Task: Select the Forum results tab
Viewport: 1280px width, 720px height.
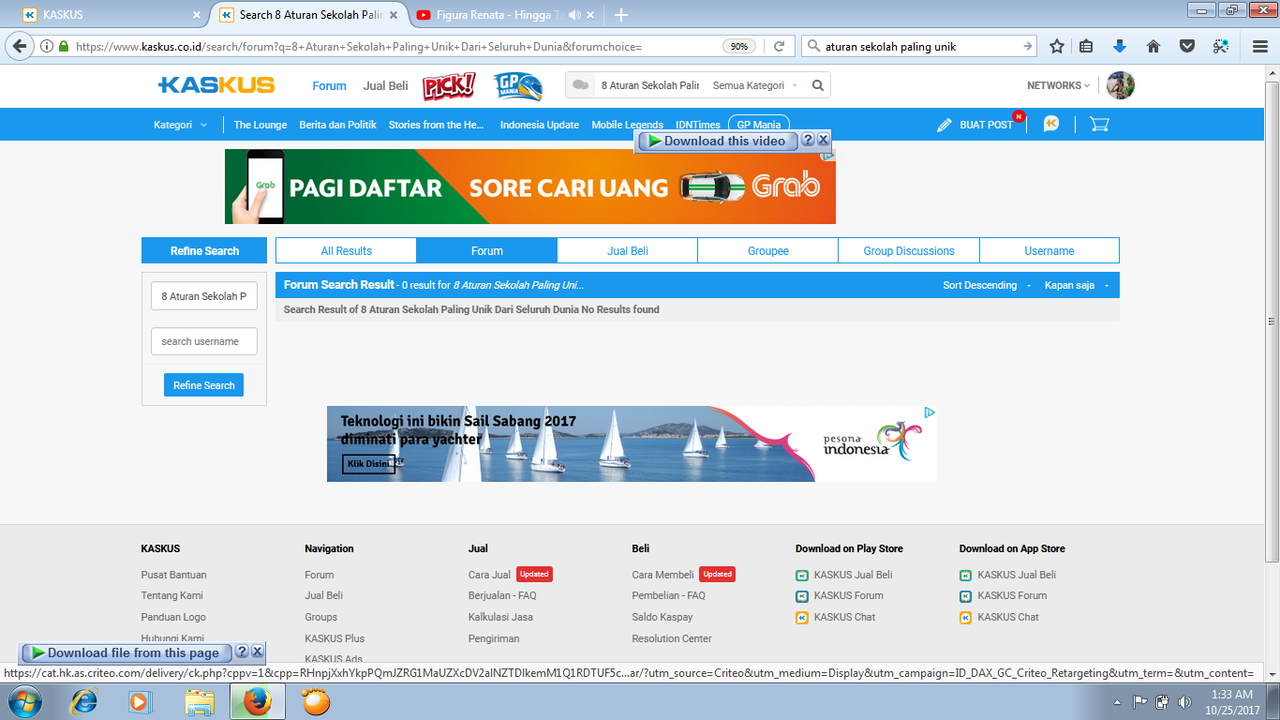Action: coord(487,251)
